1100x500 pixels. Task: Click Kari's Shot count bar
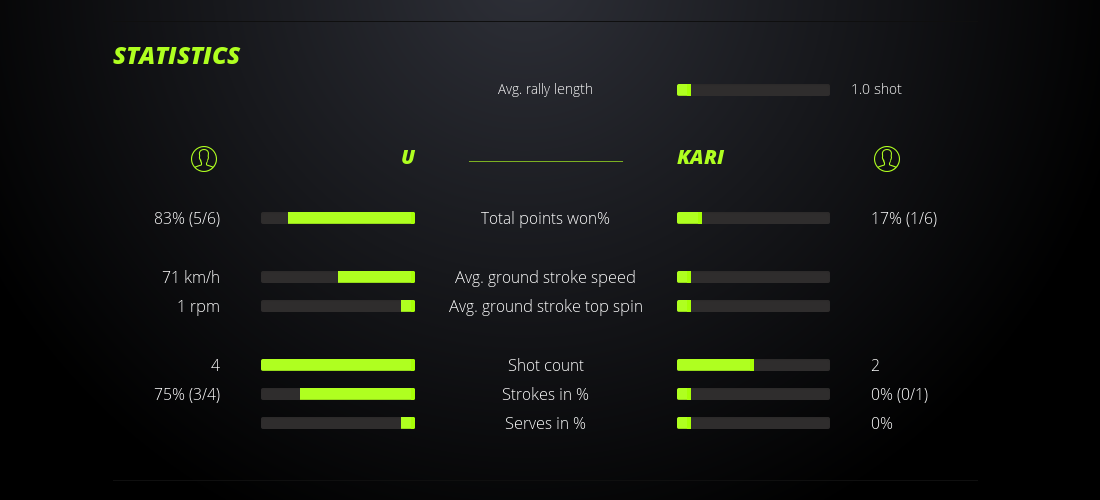[x=753, y=365]
